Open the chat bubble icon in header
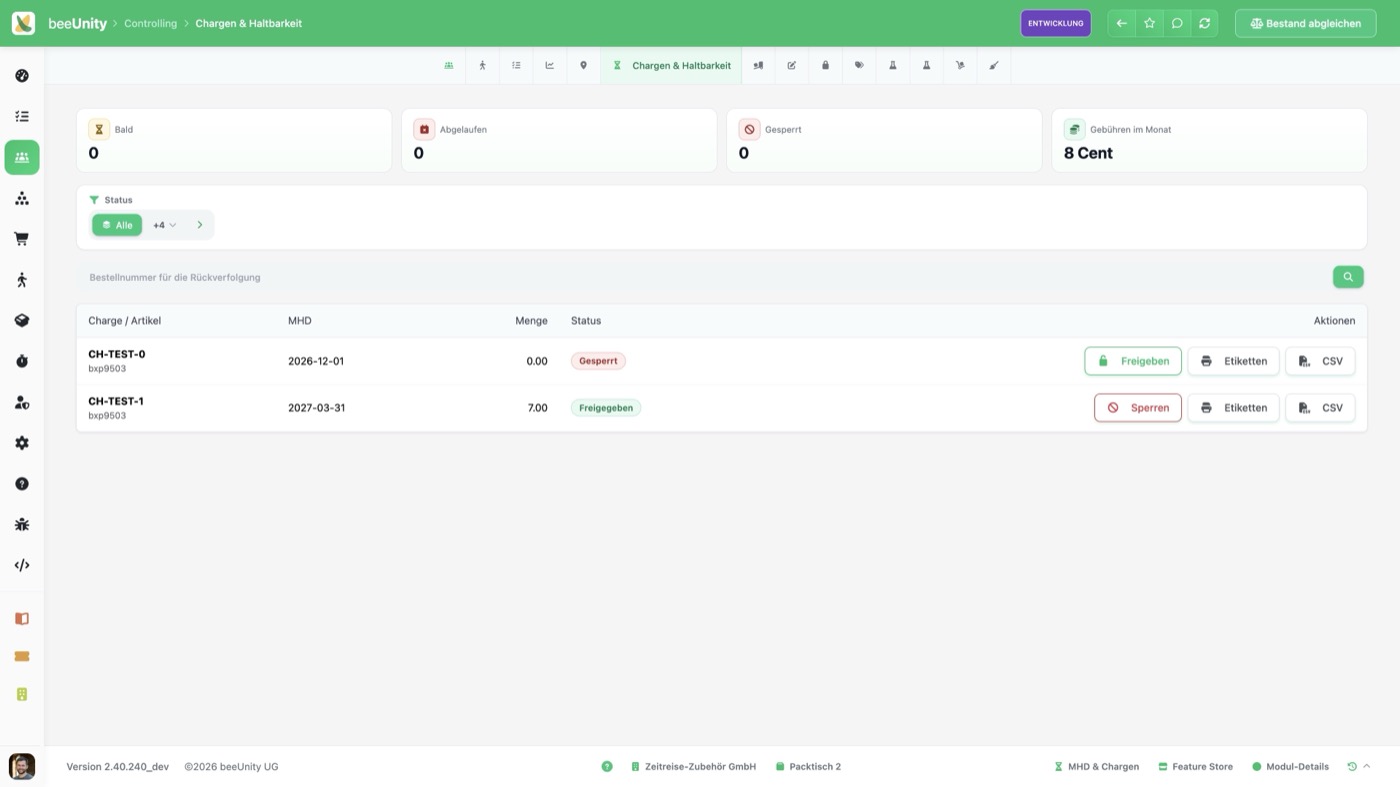This screenshot has height=787, width=1400. click(x=1177, y=23)
